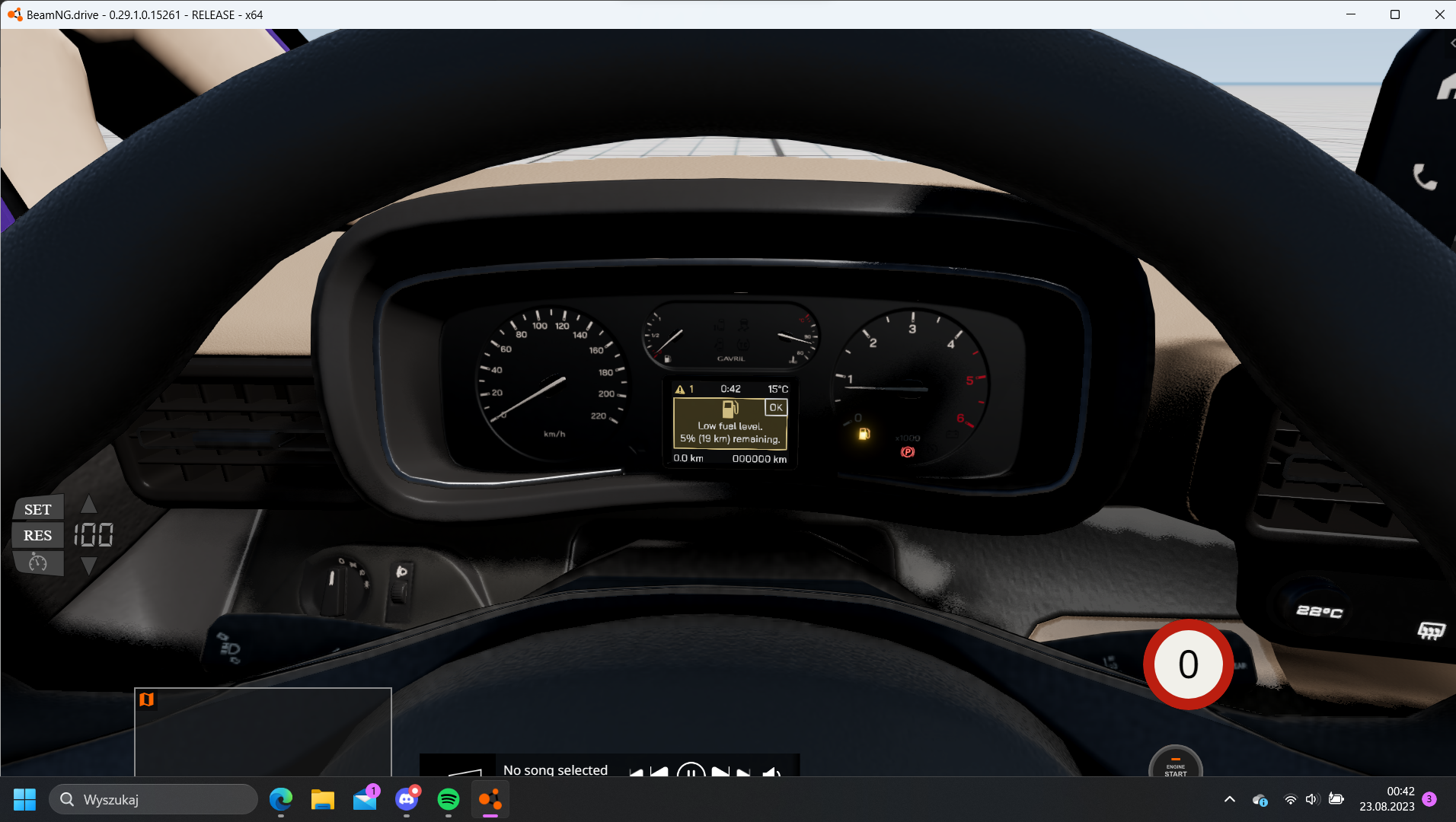Image resolution: width=1456 pixels, height=822 pixels.
Task: Click the red parking brake indicator
Action: pos(908,452)
